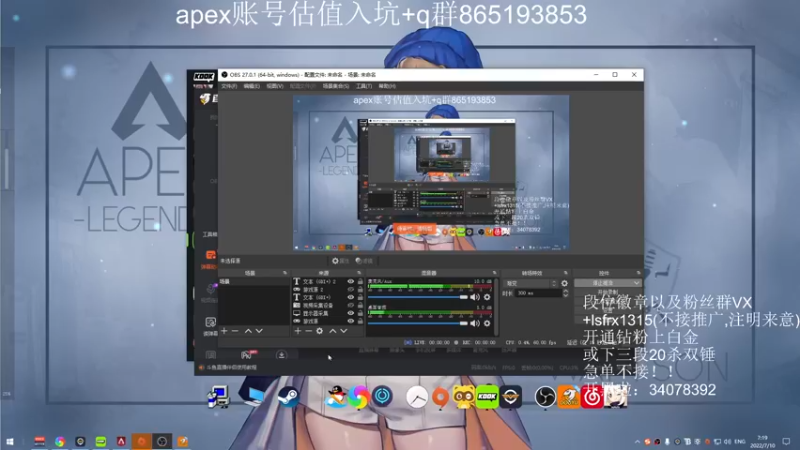
Task: Add a new scene with plus button
Action: click(224, 331)
